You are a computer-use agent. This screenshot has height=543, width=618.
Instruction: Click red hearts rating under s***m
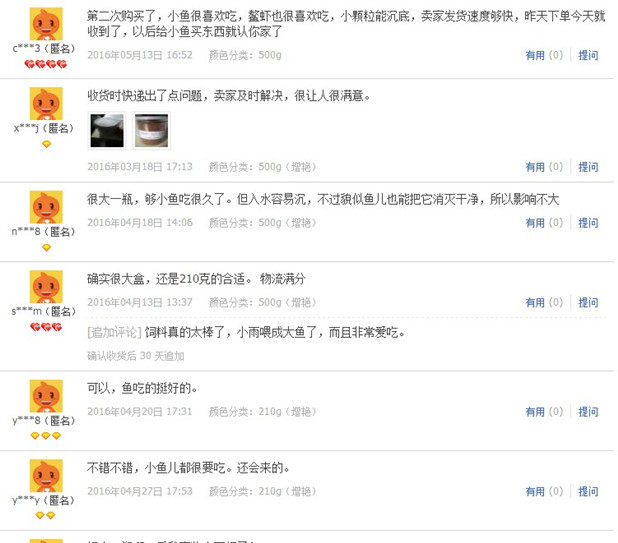tap(46, 327)
